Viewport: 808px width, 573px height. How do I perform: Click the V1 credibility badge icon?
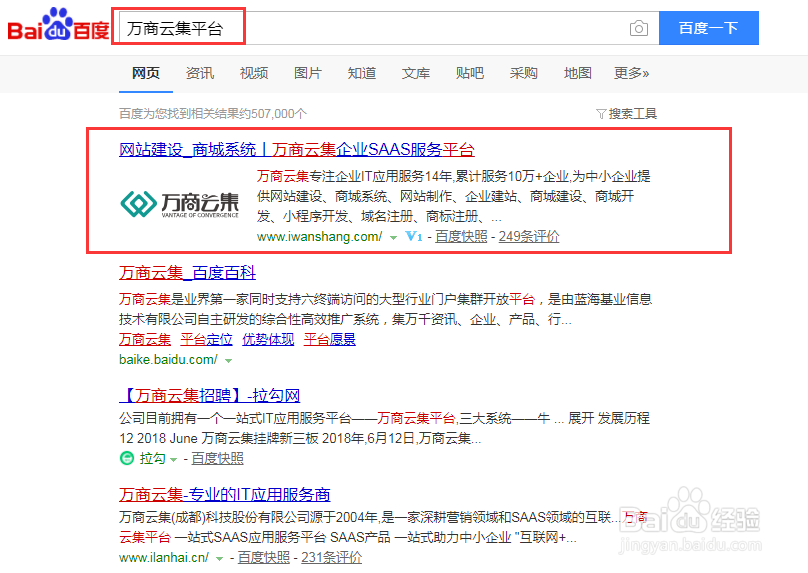pos(414,237)
